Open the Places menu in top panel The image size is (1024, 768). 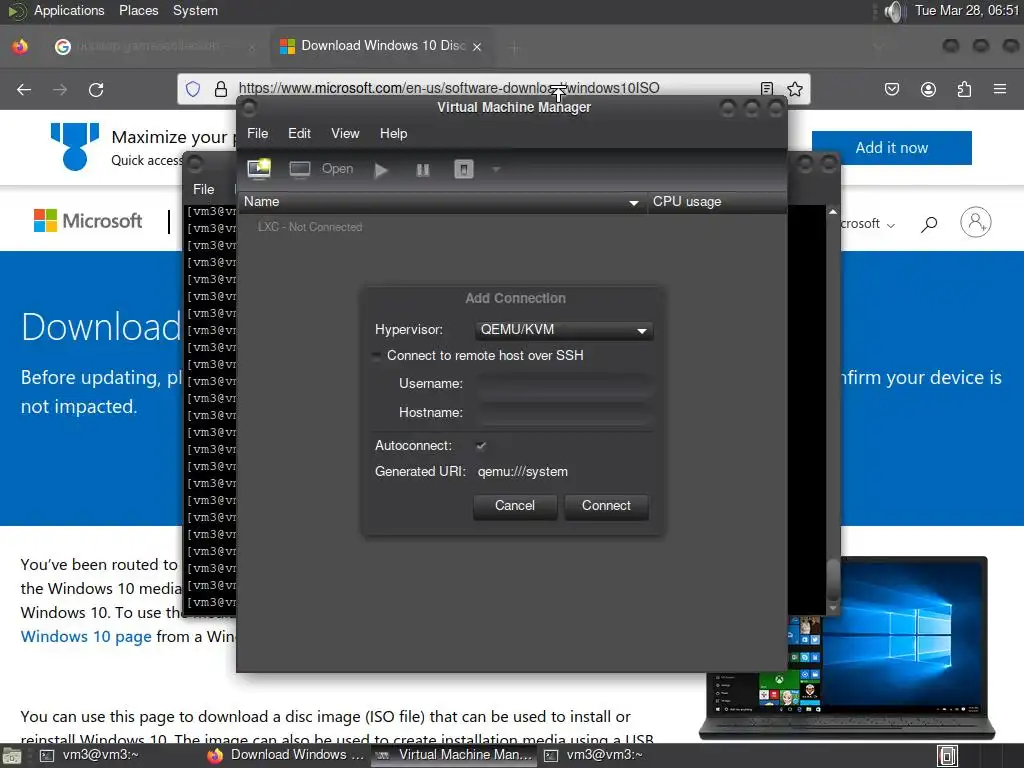(138, 10)
